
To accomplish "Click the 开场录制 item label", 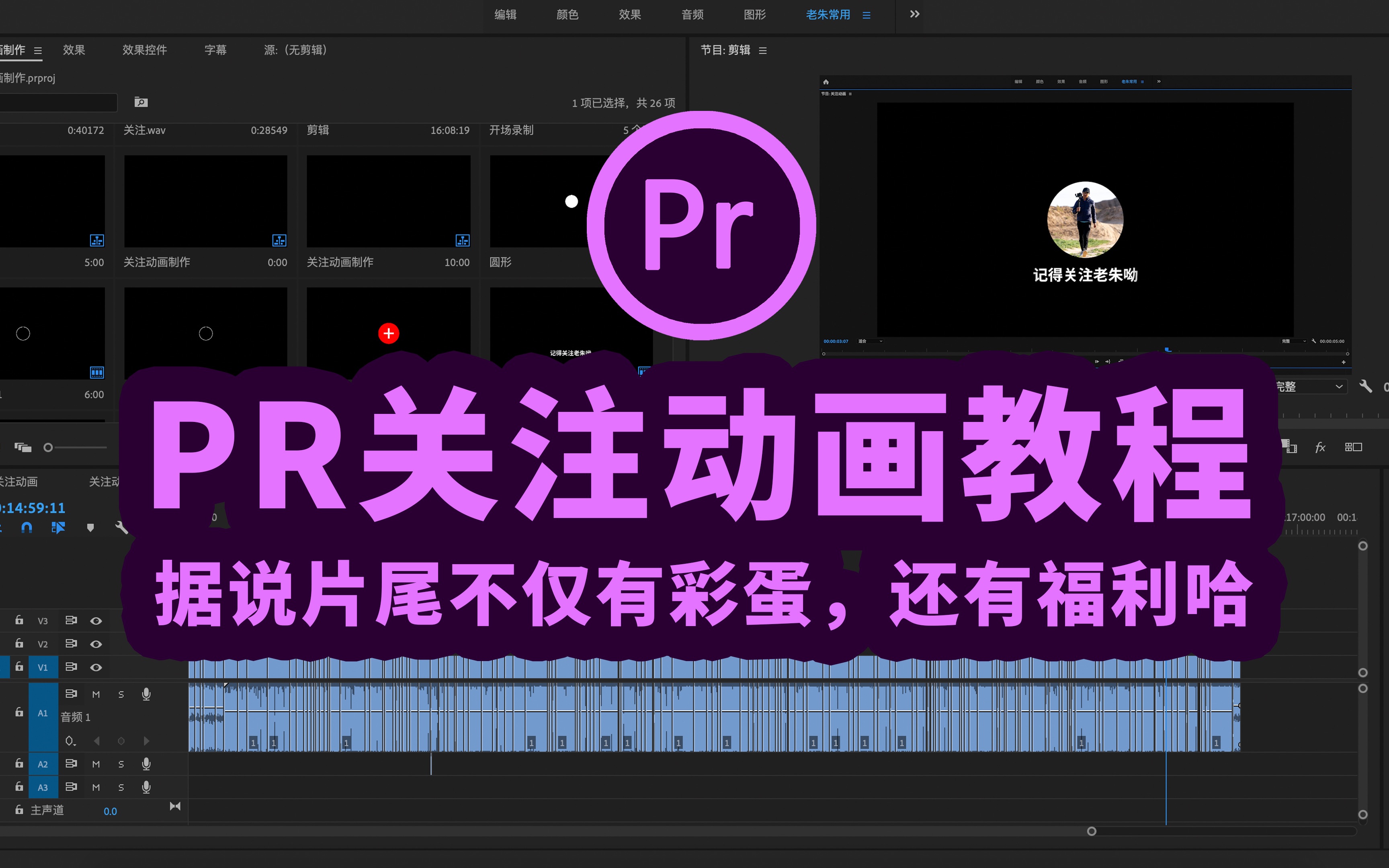I will point(511,130).
